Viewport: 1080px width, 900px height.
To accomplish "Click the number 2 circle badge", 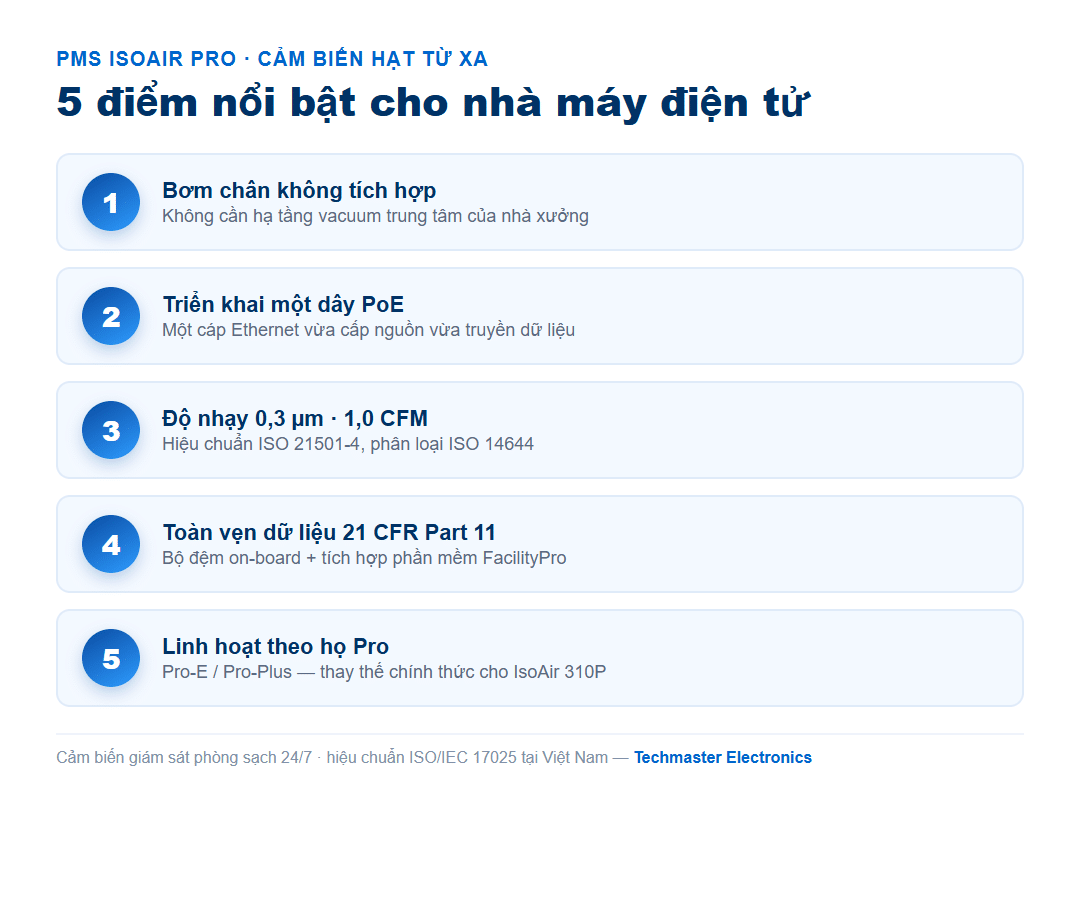I will [111, 316].
